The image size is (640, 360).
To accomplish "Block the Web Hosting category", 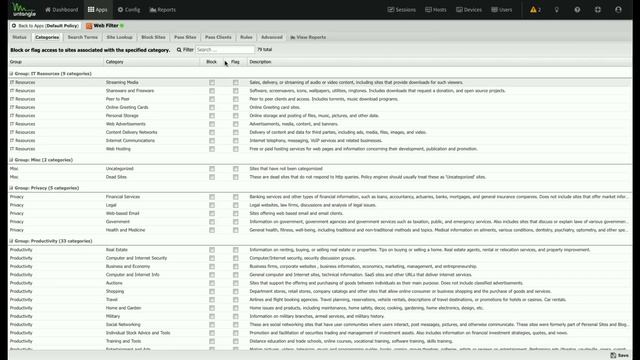I will pos(212,149).
